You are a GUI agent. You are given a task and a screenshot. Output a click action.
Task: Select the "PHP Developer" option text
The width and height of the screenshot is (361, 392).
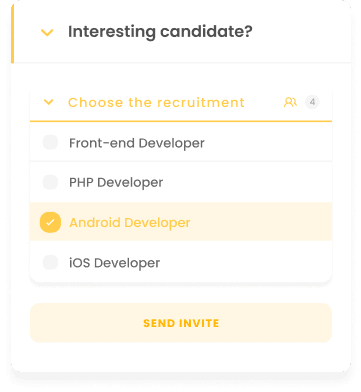(x=116, y=183)
